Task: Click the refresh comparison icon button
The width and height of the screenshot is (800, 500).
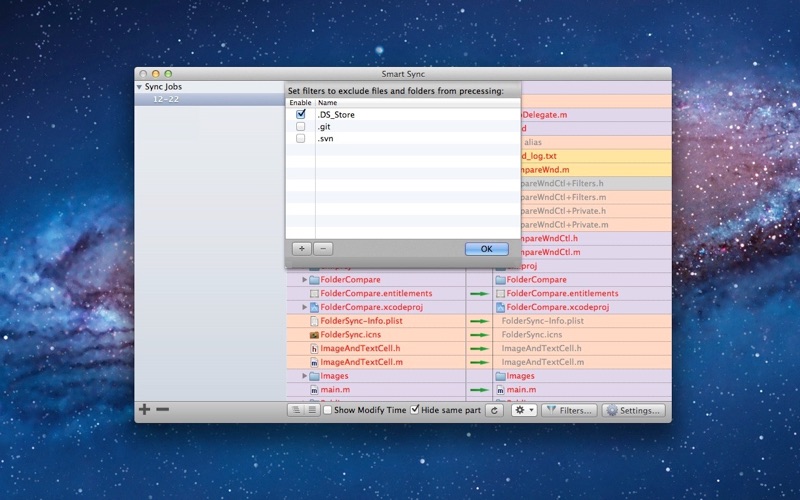Action: (x=494, y=410)
